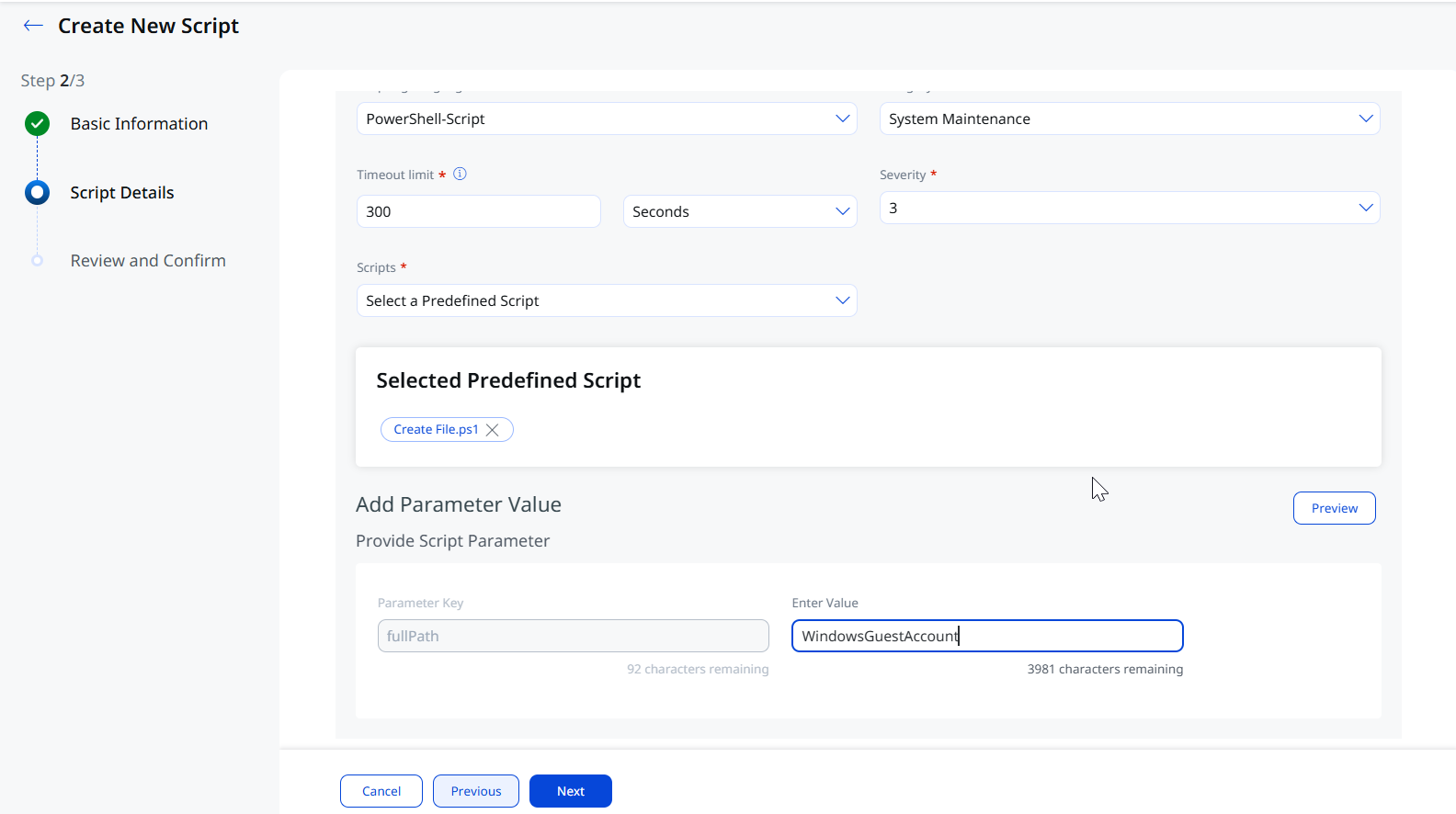Focus the Timeout limit field with 300
Screen dimensions: 1456x814
pos(479,211)
